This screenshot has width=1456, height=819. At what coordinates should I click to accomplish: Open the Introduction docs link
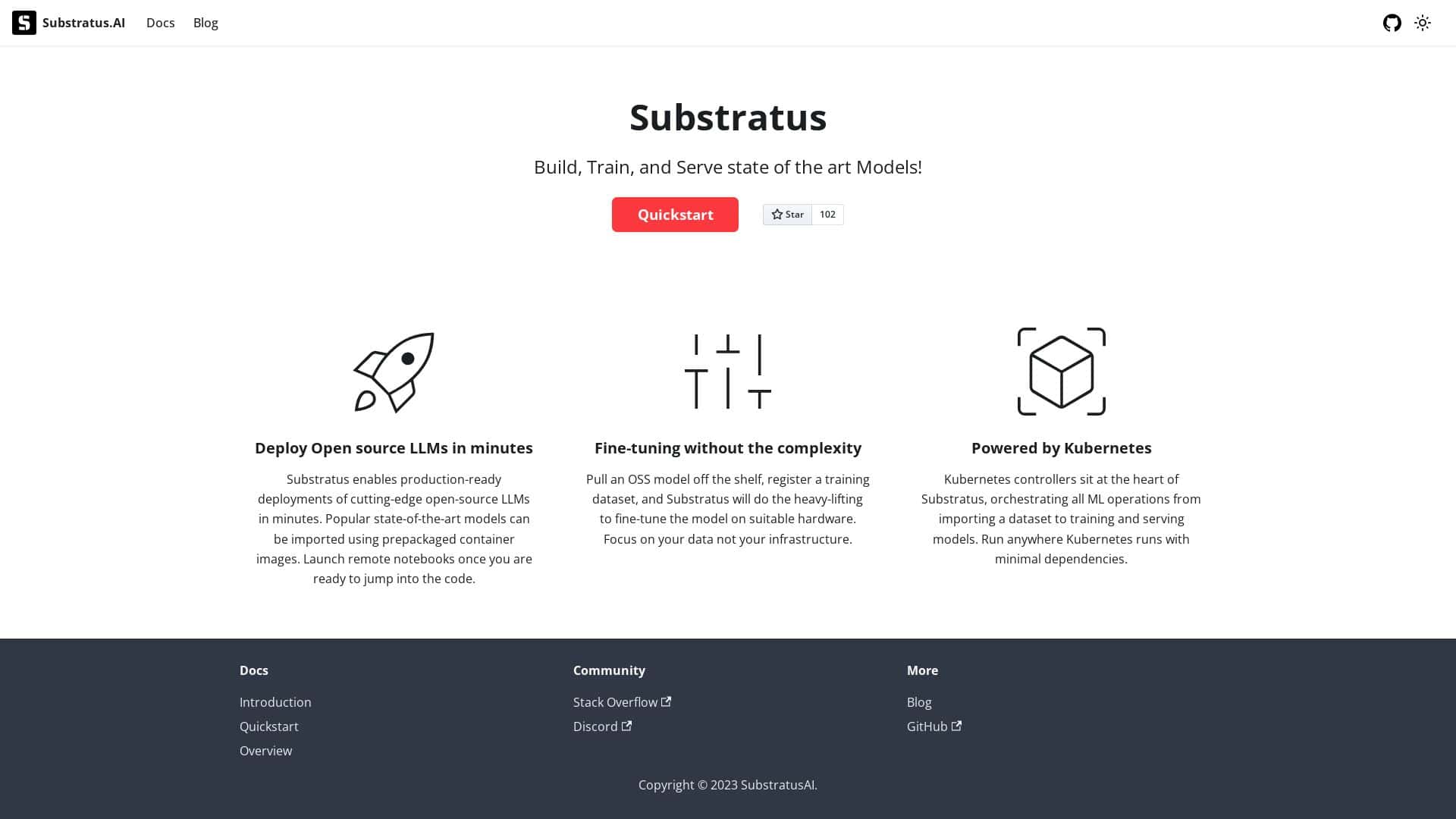[275, 701]
